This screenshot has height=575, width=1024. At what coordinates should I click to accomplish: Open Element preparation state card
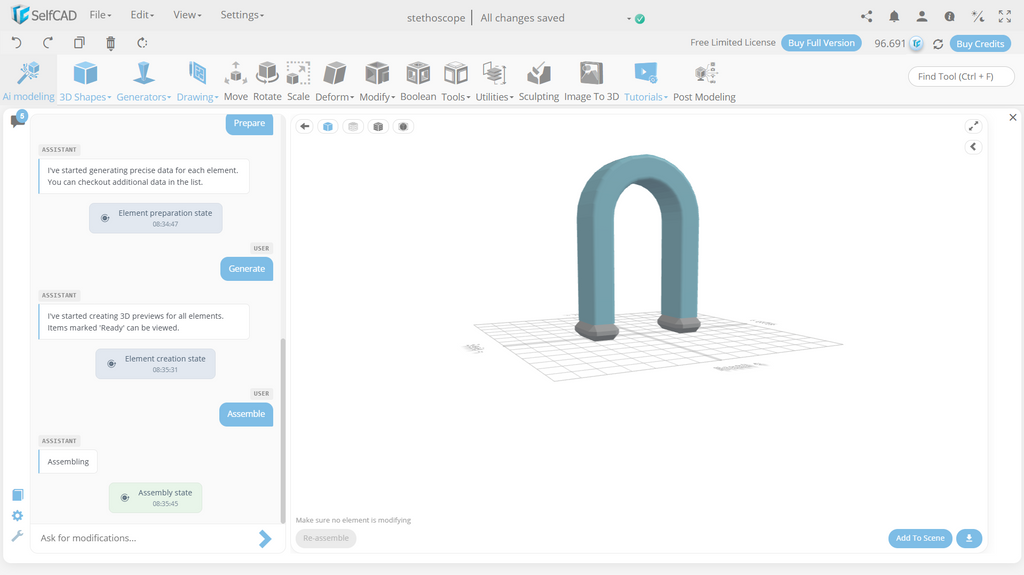click(x=155, y=218)
